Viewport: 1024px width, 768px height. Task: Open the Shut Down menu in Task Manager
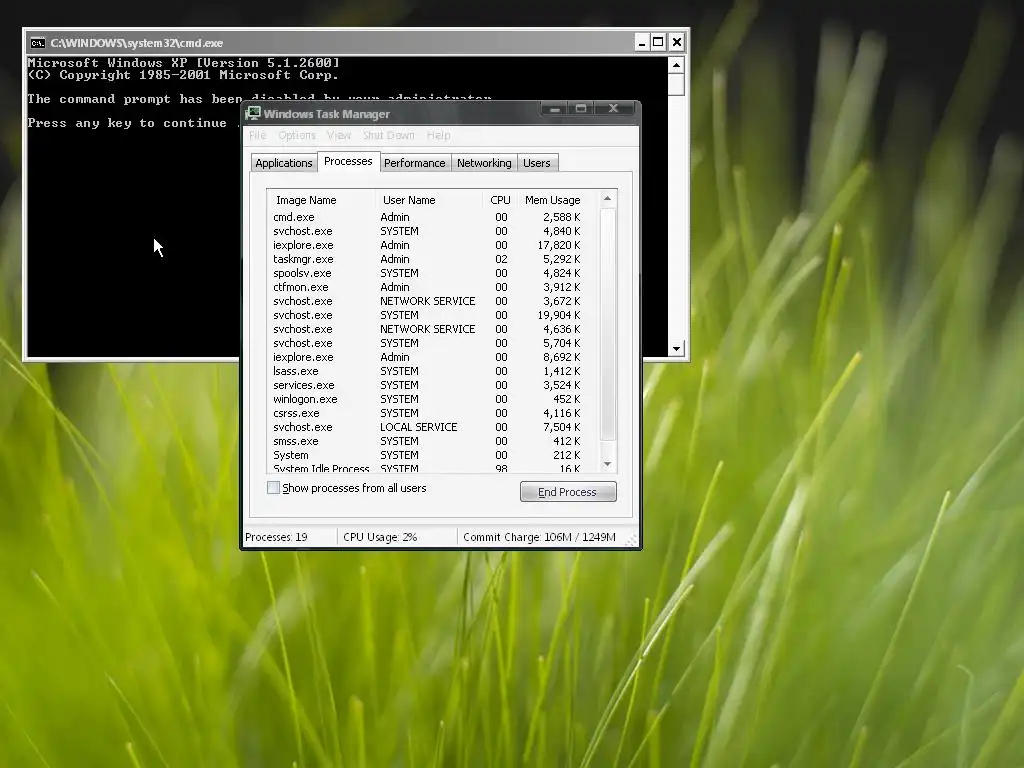pos(389,135)
